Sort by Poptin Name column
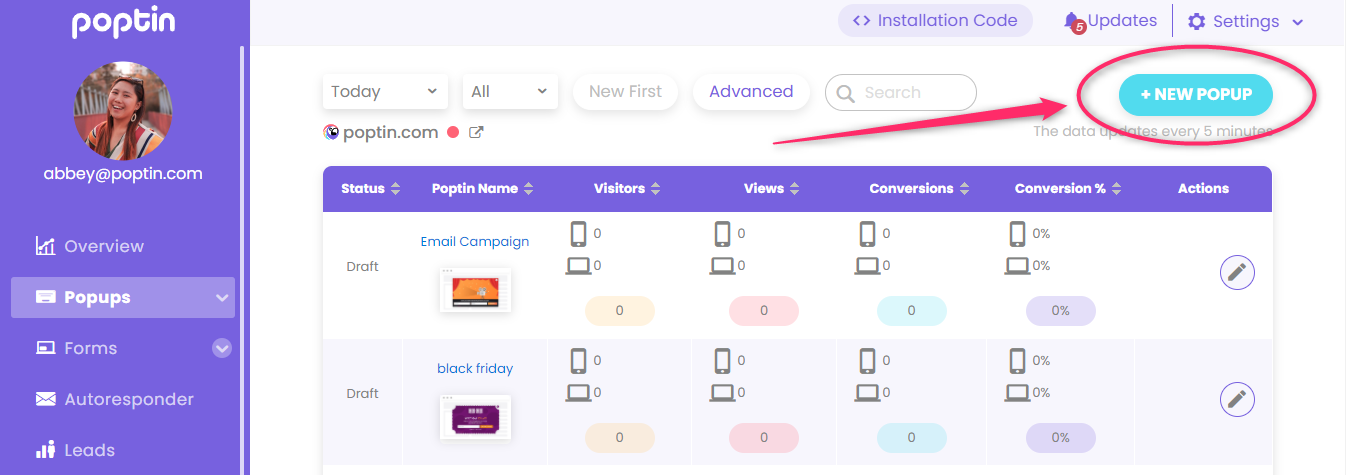 tap(483, 188)
